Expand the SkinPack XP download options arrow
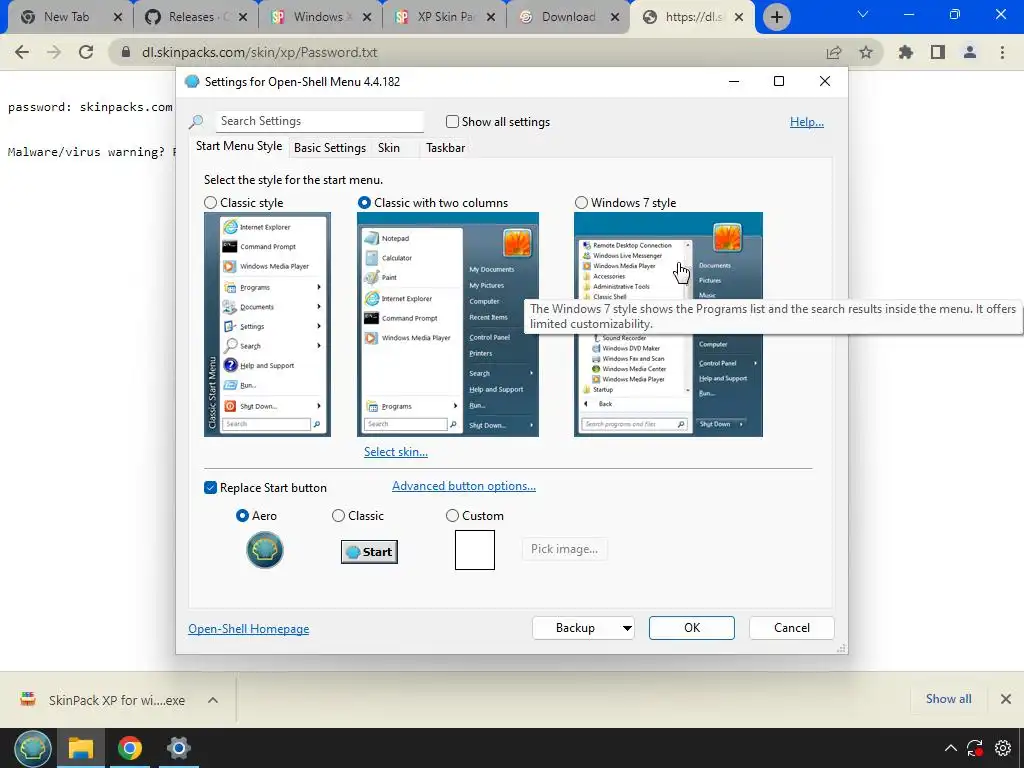 tap(213, 700)
